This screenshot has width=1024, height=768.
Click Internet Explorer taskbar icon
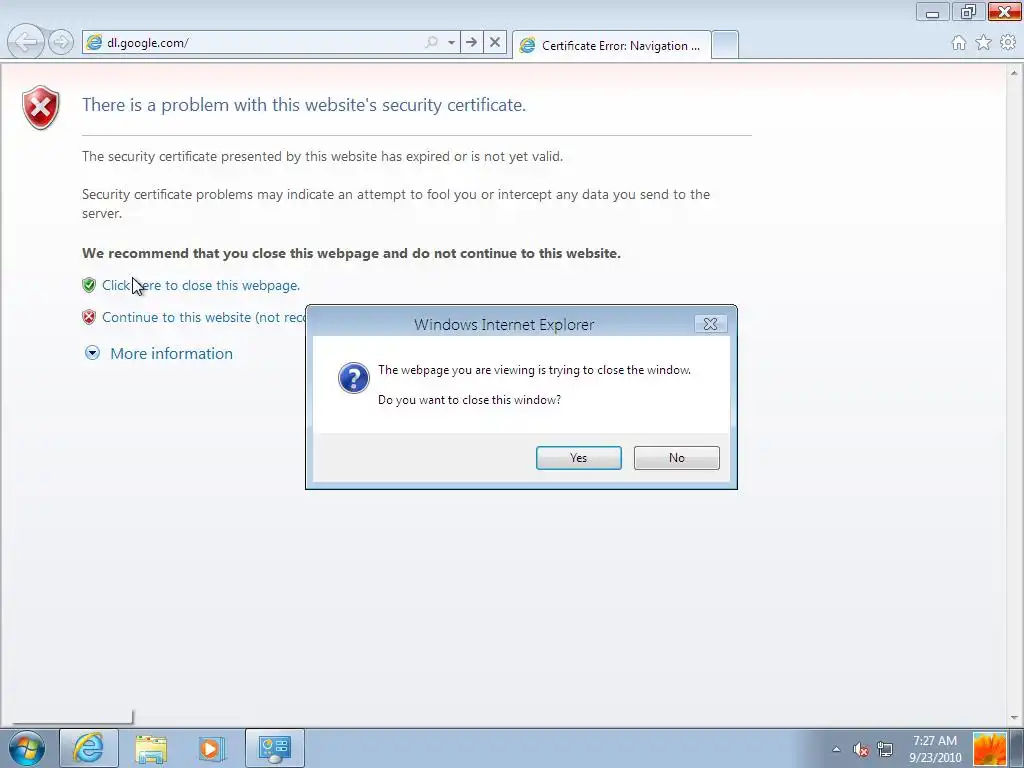(x=89, y=748)
